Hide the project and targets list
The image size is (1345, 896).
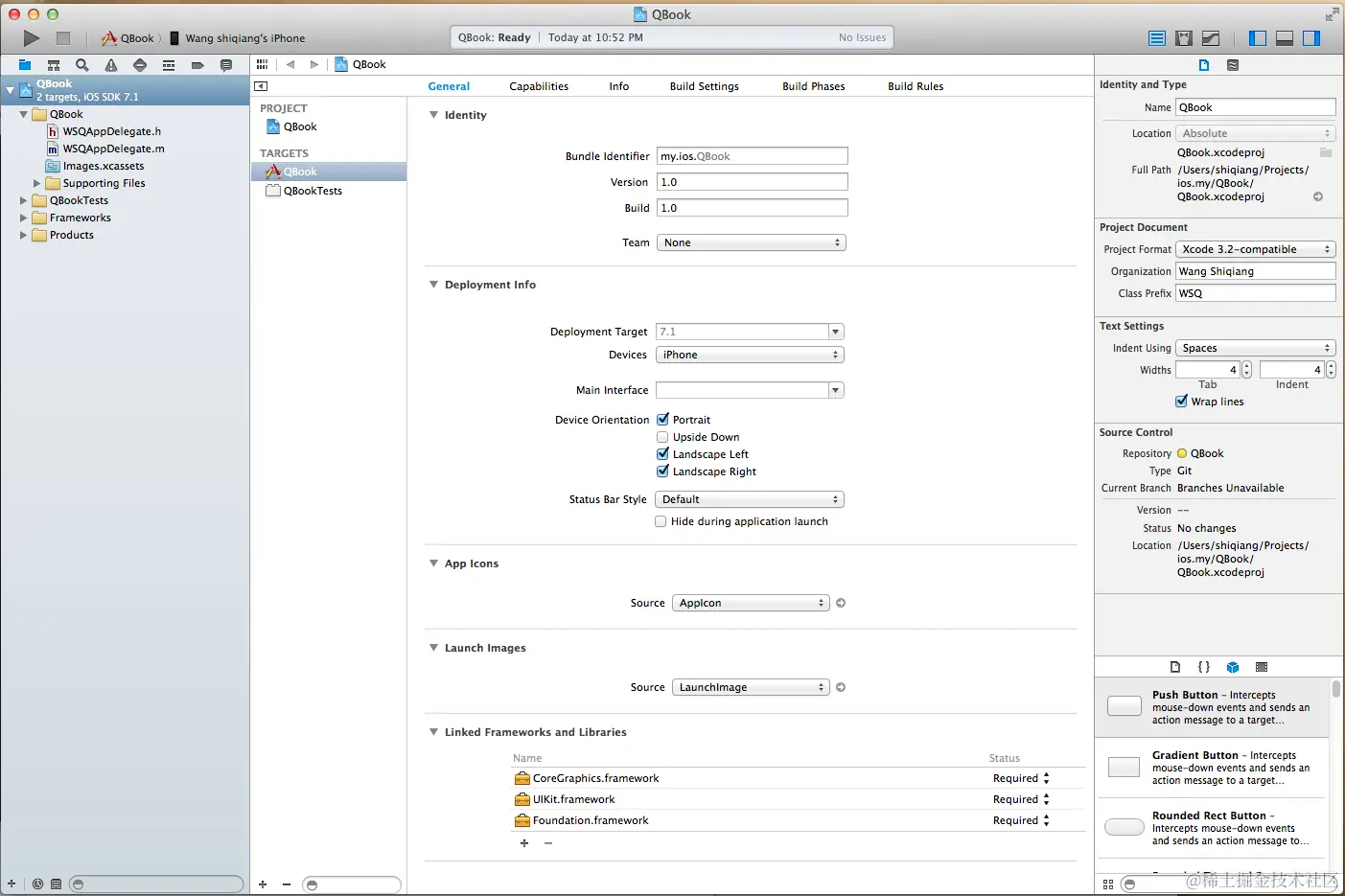coord(261,86)
